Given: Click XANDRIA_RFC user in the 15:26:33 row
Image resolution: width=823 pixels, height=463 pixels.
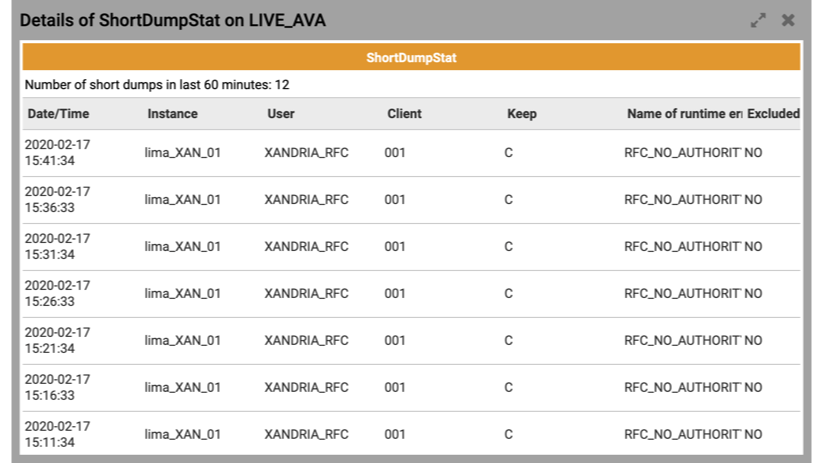Looking at the screenshot, I should (x=307, y=293).
